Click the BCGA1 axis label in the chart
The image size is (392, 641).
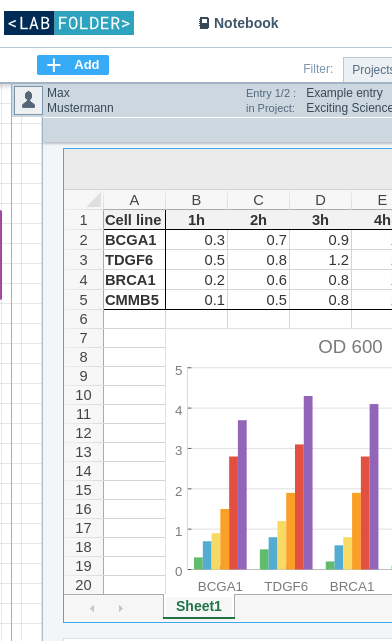(220, 587)
